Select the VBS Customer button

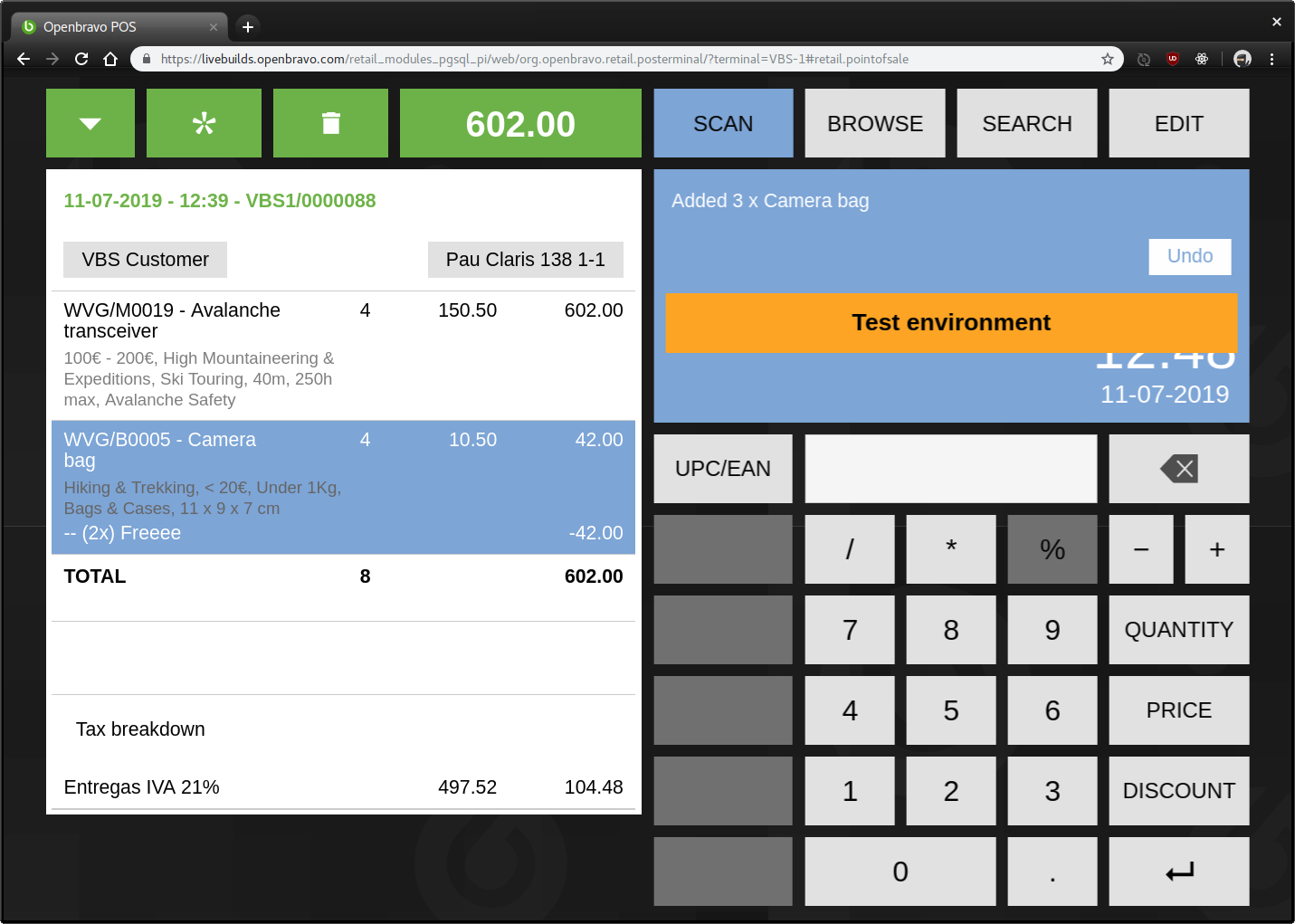pos(145,260)
